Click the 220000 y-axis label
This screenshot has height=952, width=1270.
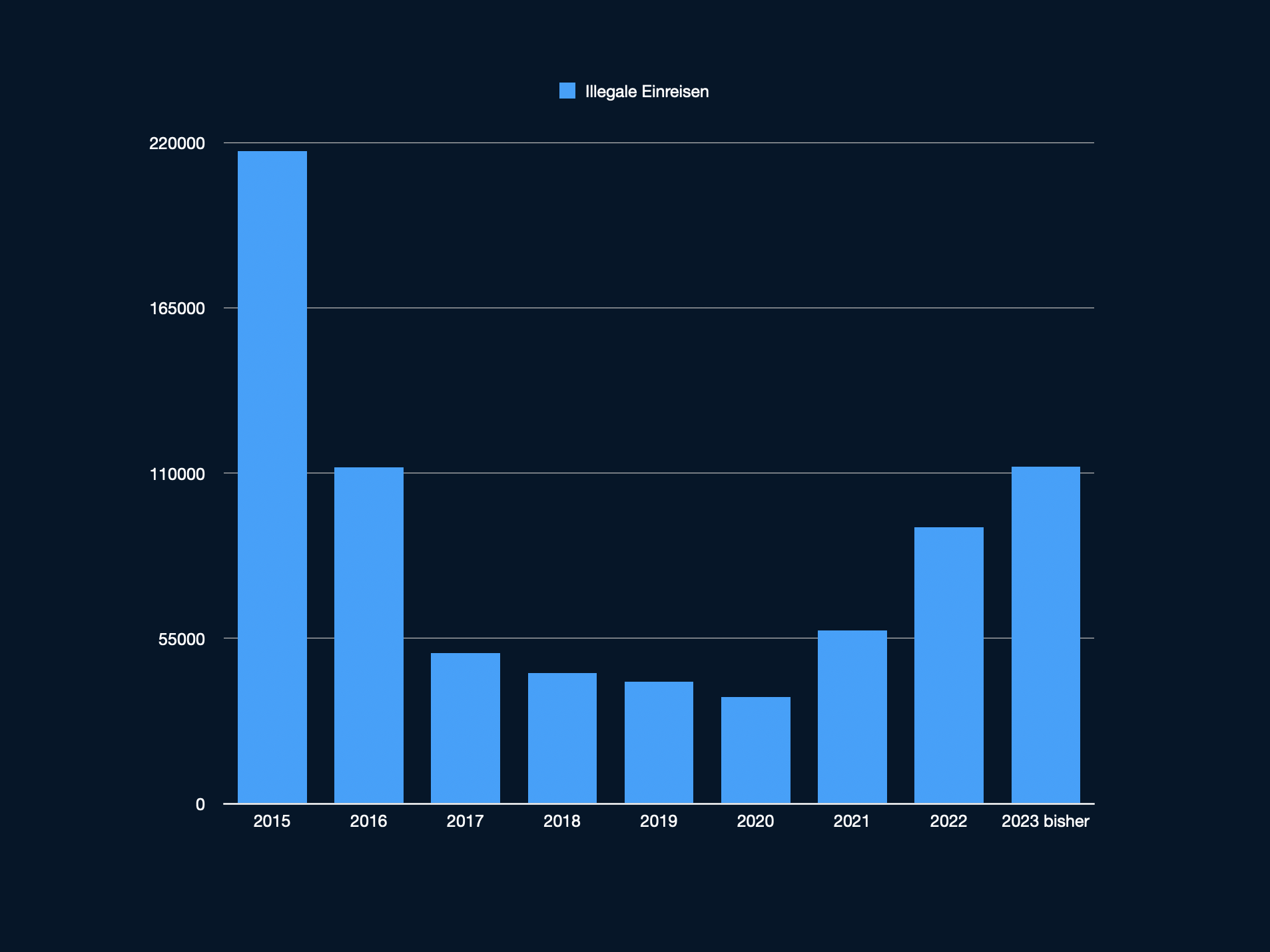point(177,143)
